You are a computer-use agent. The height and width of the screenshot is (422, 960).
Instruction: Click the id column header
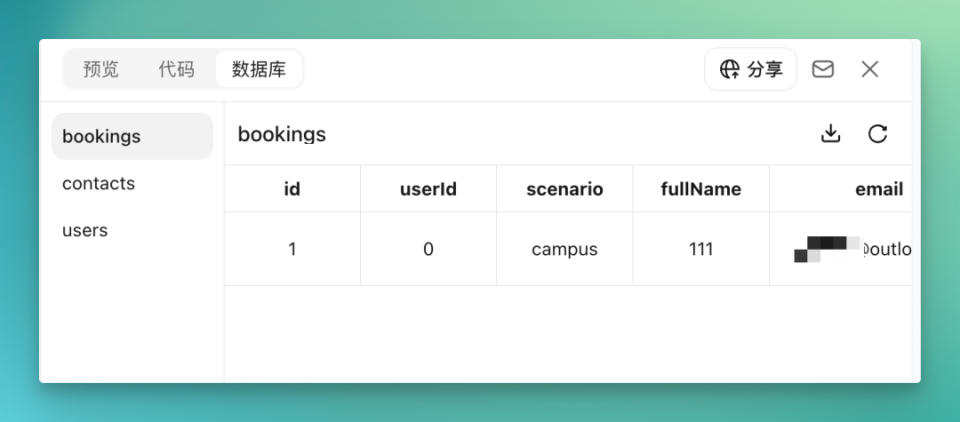(x=292, y=189)
